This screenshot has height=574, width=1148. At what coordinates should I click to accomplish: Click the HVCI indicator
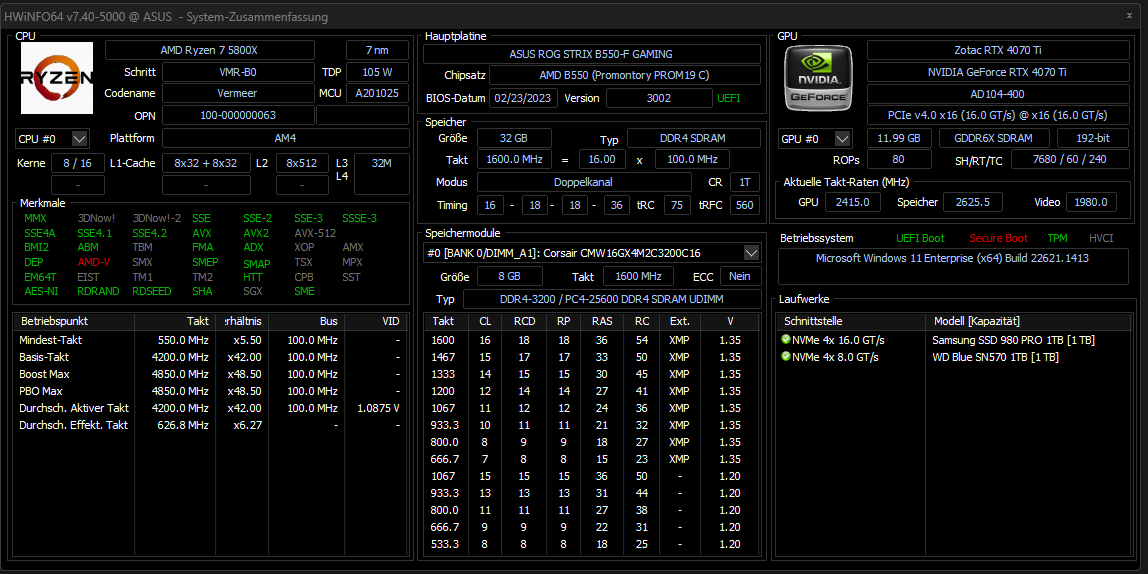point(1101,238)
